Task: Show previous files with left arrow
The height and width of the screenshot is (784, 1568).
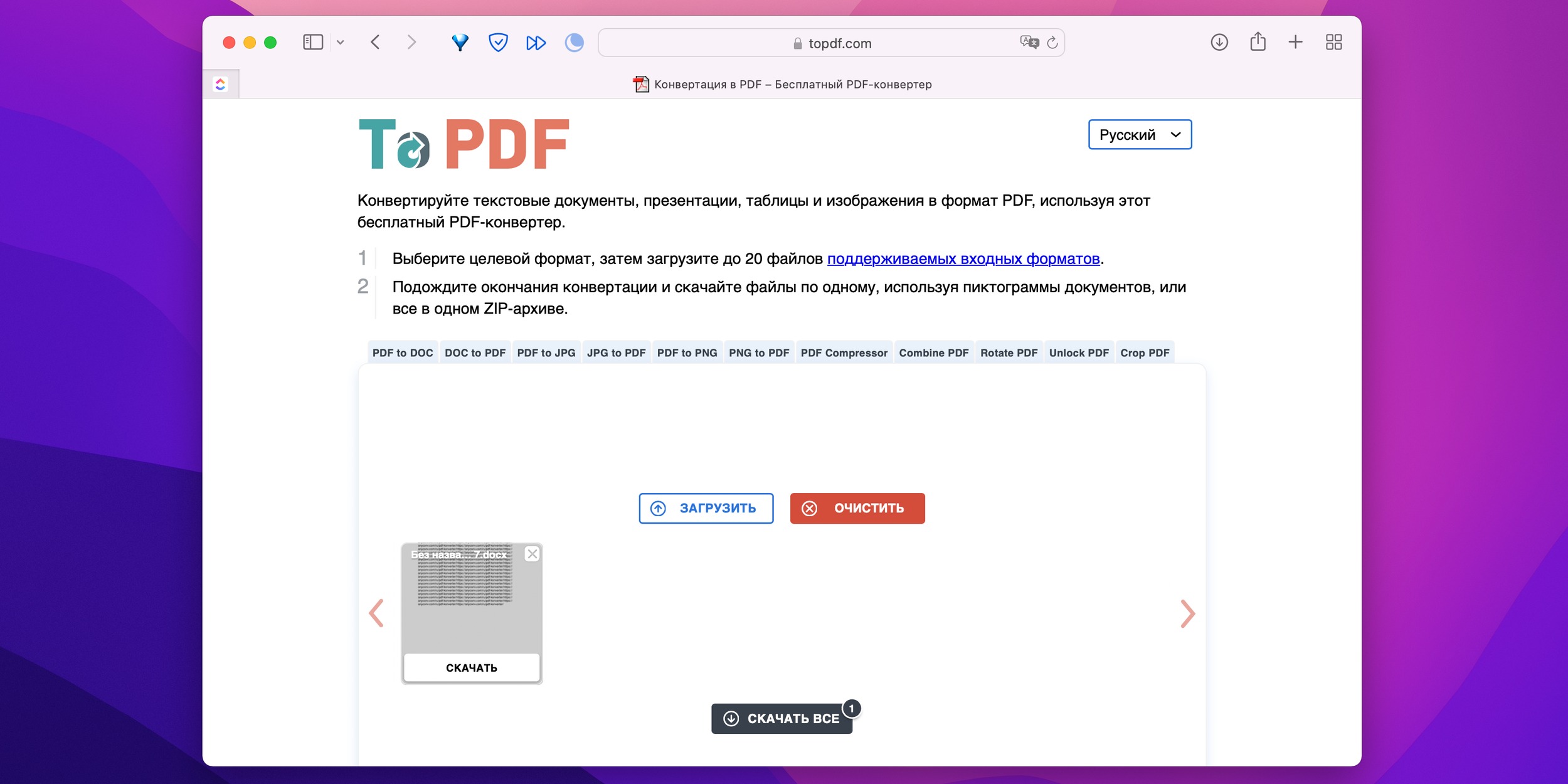Action: [x=376, y=613]
